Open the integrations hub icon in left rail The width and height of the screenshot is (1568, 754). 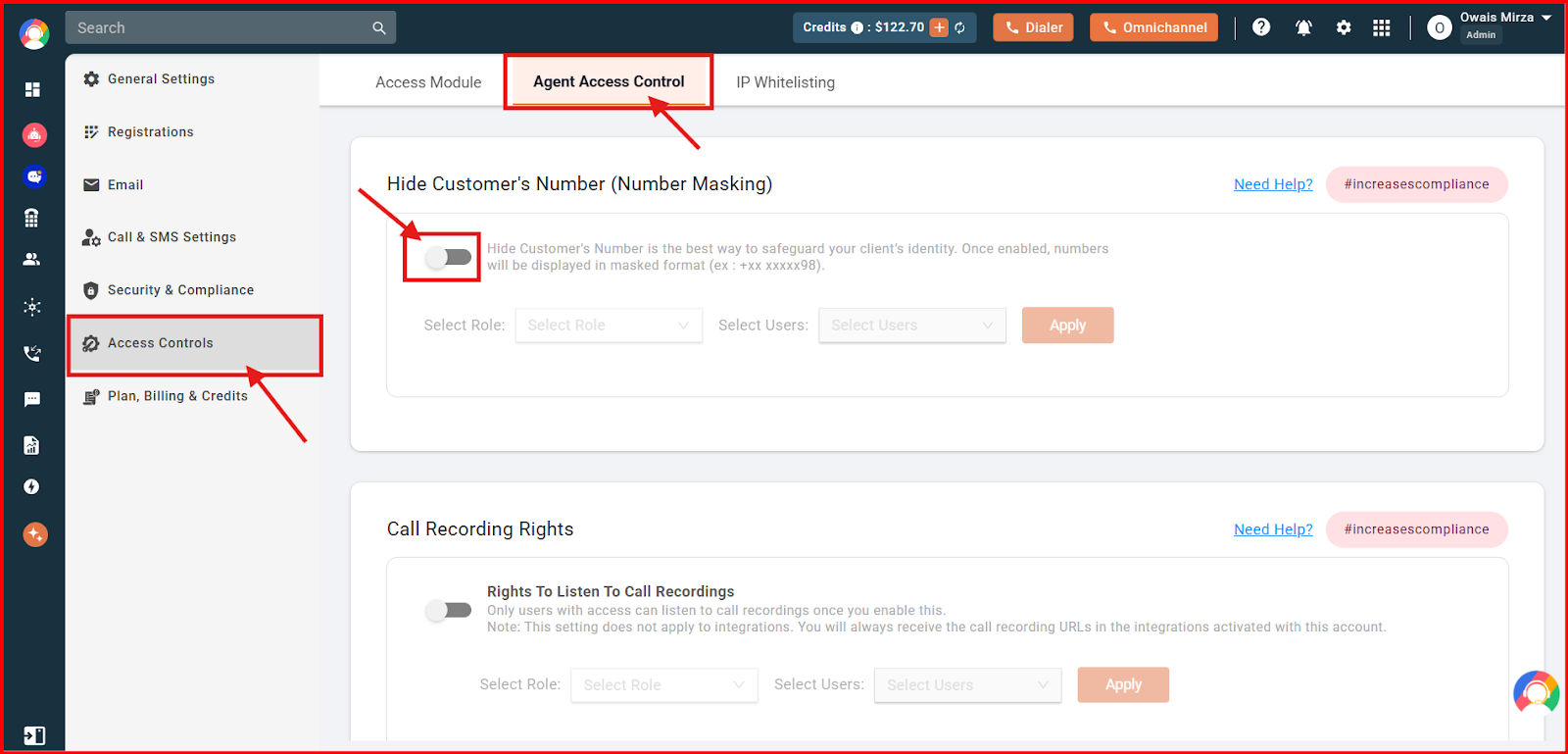[32, 307]
